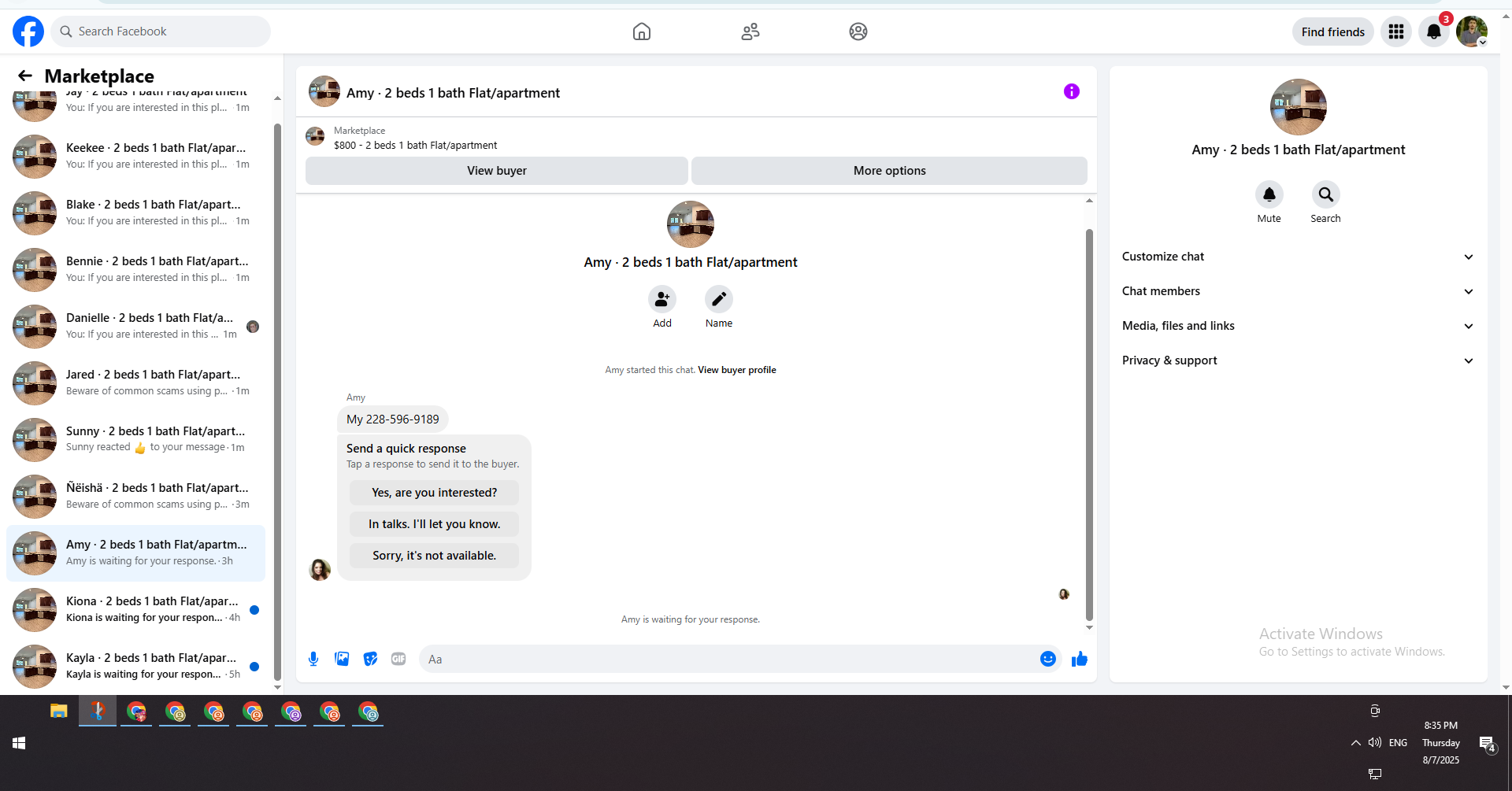Click the volume speaker tray icon
The width and height of the screenshot is (1512, 791).
1375,743
